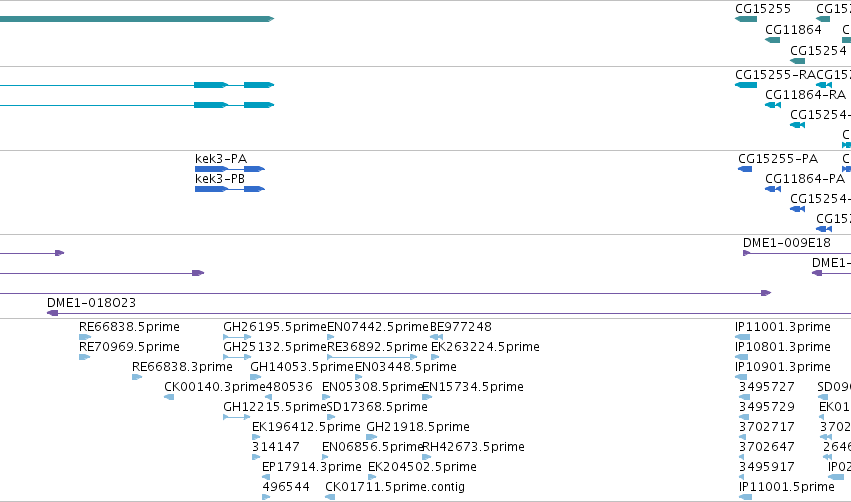Select the 496544 feature label

coord(286,487)
